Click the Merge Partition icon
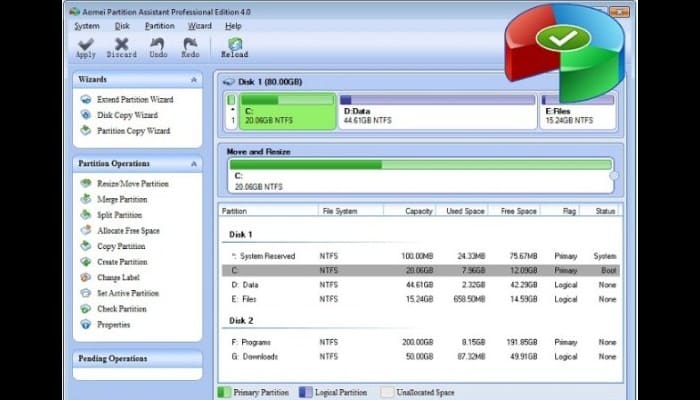700x400 pixels. (86, 199)
